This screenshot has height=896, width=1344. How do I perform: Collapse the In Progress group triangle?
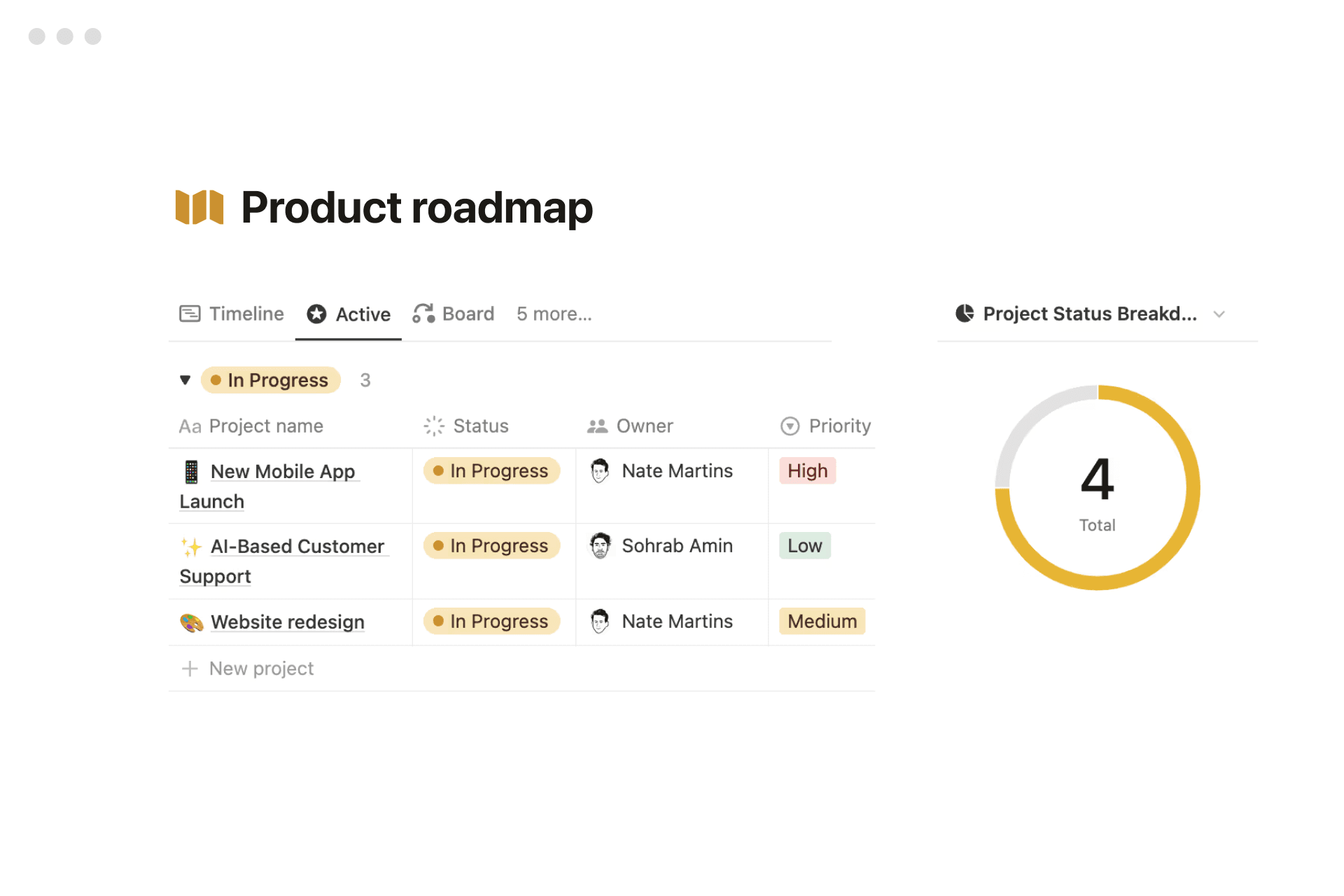[x=185, y=380]
